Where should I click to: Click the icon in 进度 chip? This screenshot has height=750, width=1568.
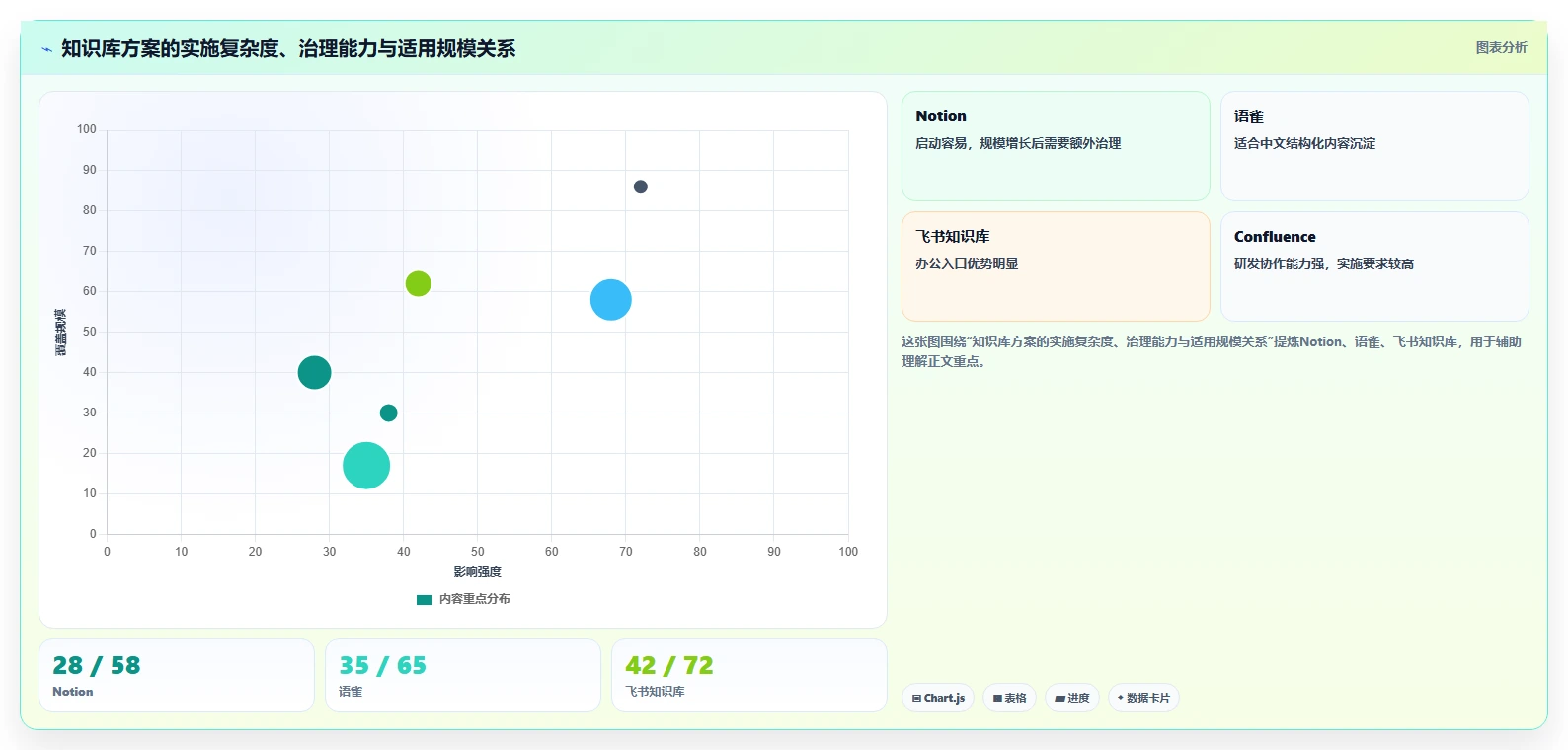(x=1059, y=699)
